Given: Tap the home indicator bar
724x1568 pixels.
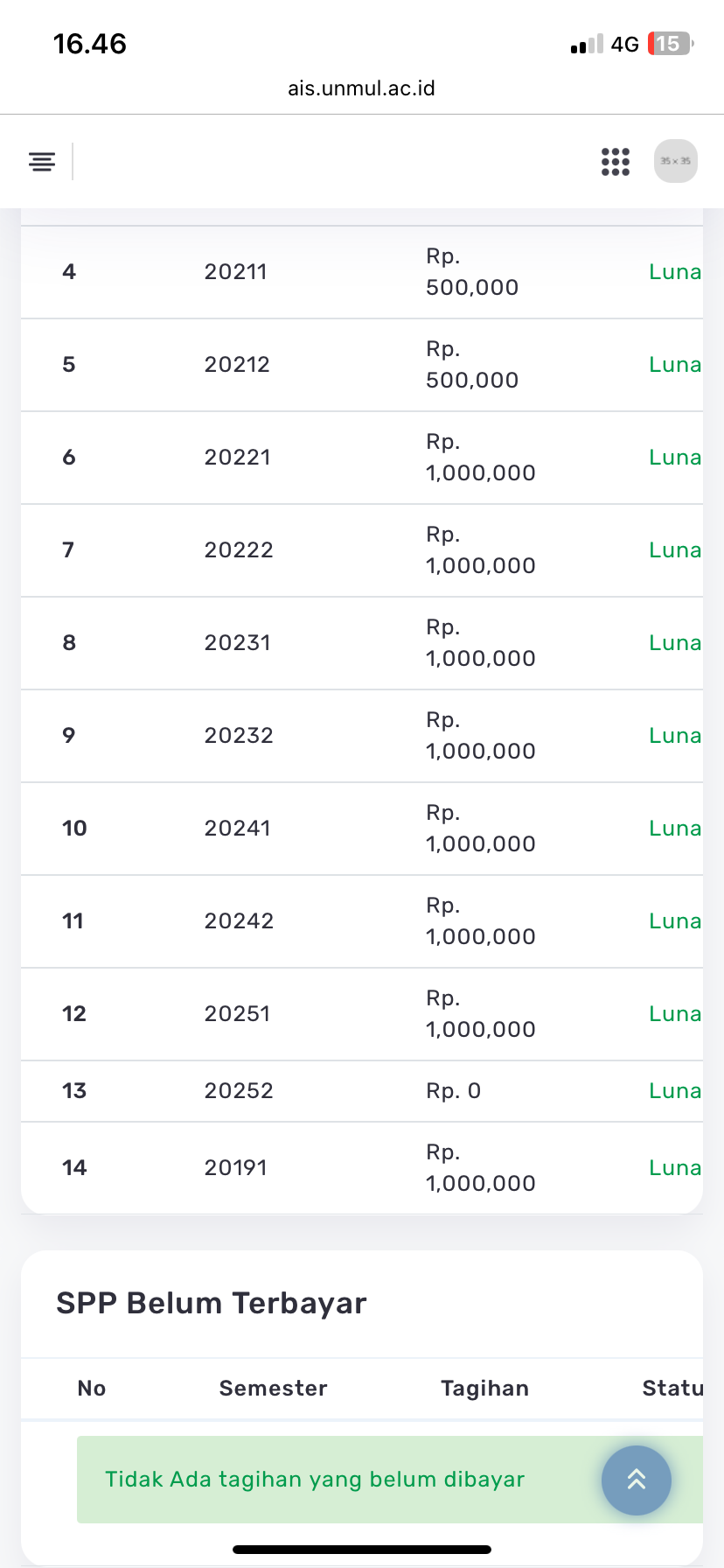Looking at the screenshot, I should coord(362,1550).
